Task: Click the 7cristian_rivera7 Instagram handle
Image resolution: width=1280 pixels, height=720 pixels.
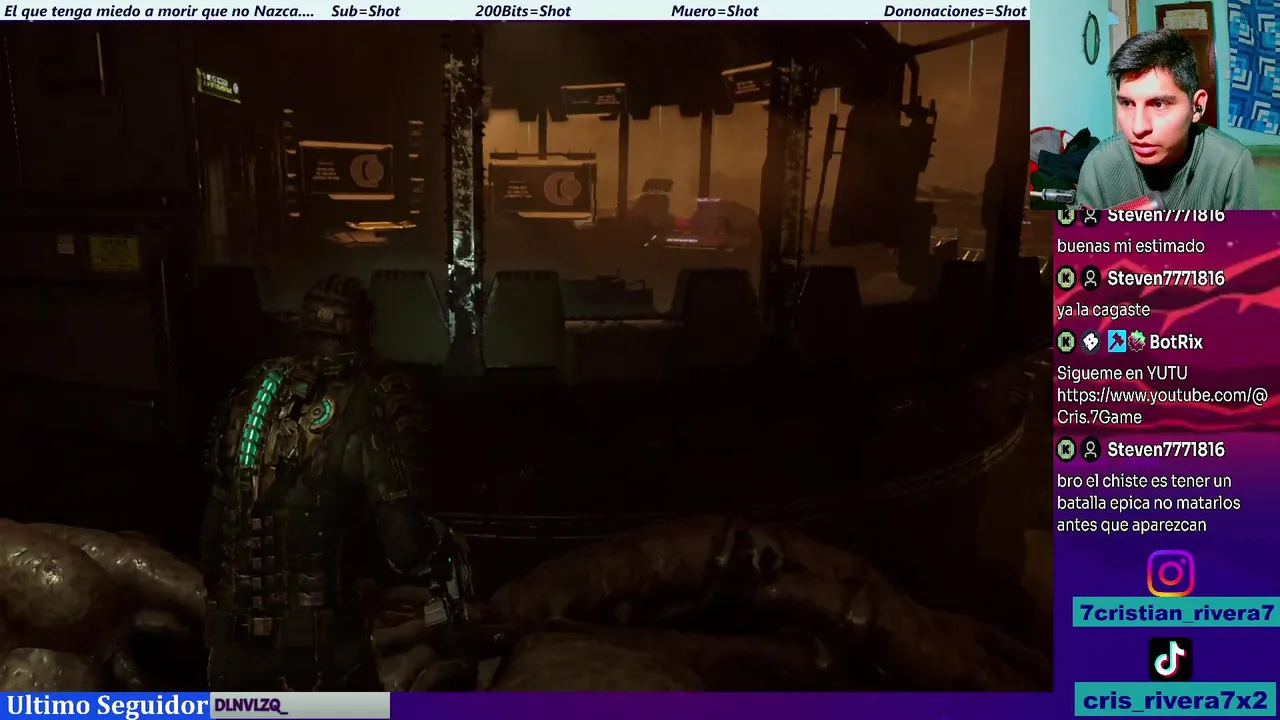Action: click(x=1176, y=613)
